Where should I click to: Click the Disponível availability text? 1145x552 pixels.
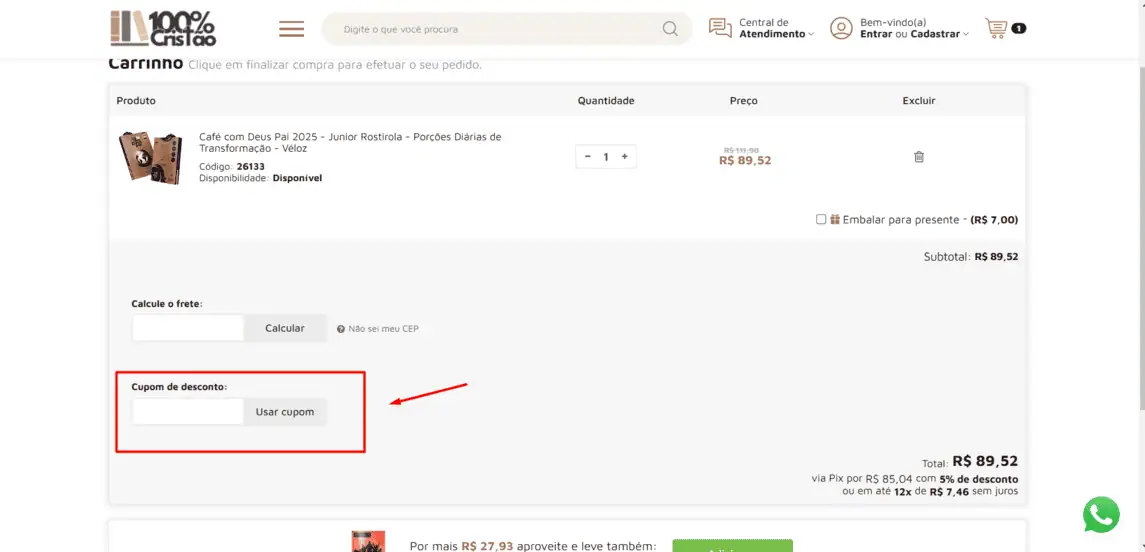pyautogui.click(x=297, y=178)
